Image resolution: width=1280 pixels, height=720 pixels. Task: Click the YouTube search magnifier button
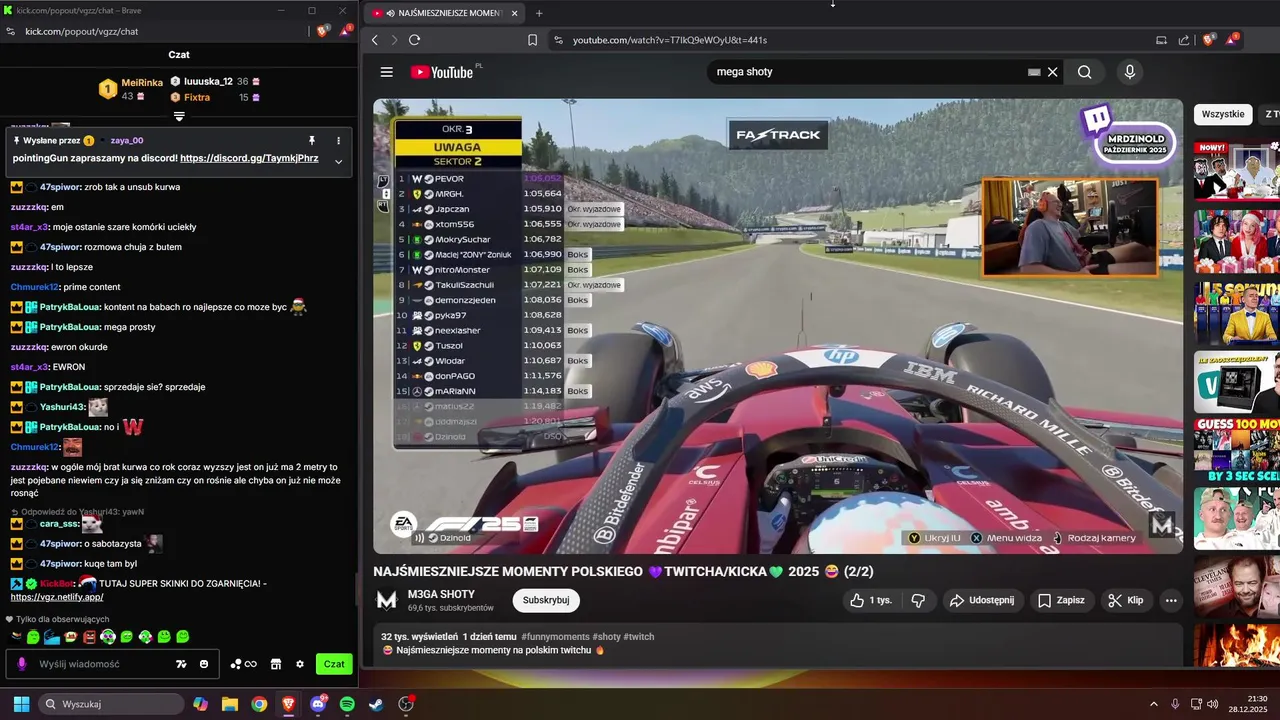[1085, 72]
